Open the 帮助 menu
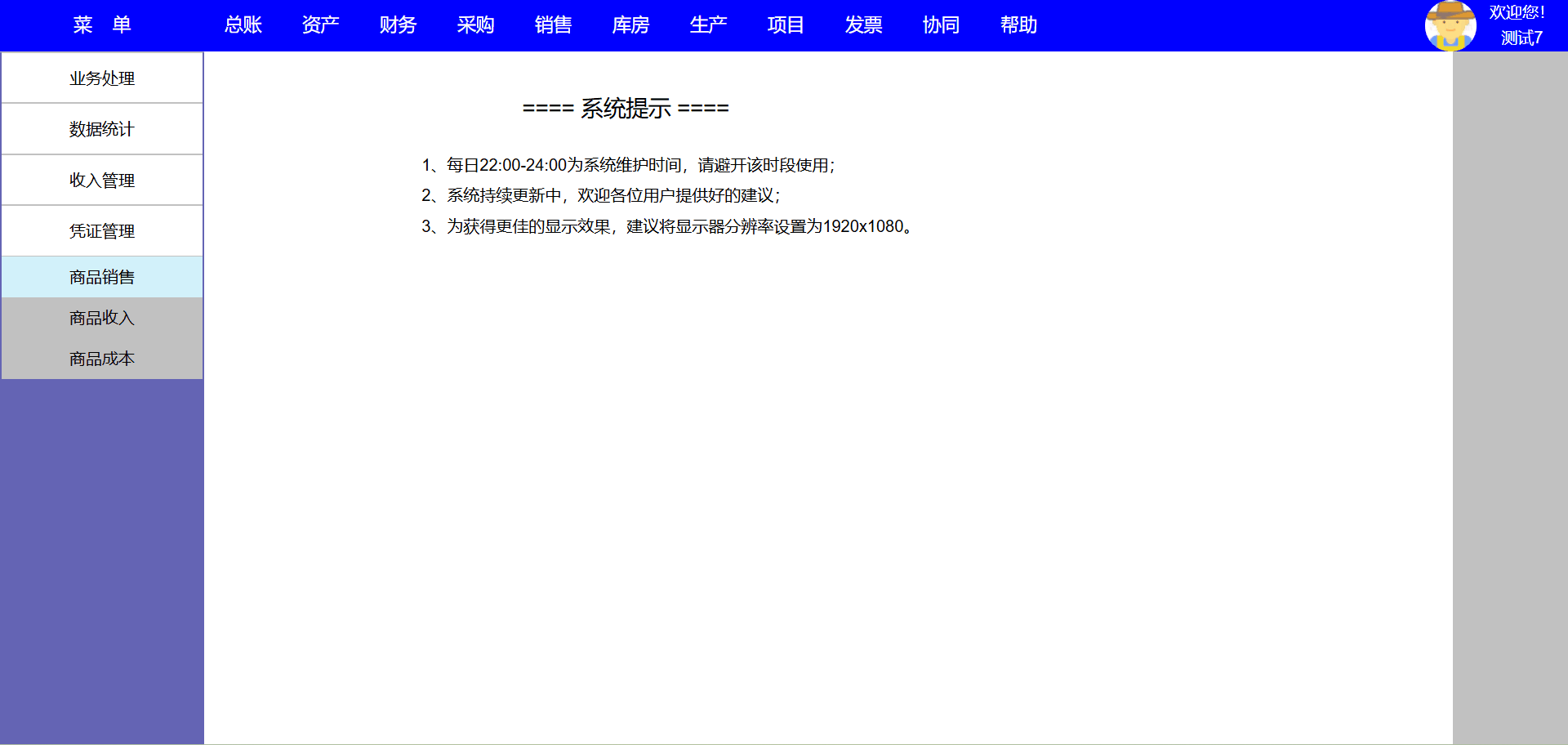 (x=1018, y=25)
